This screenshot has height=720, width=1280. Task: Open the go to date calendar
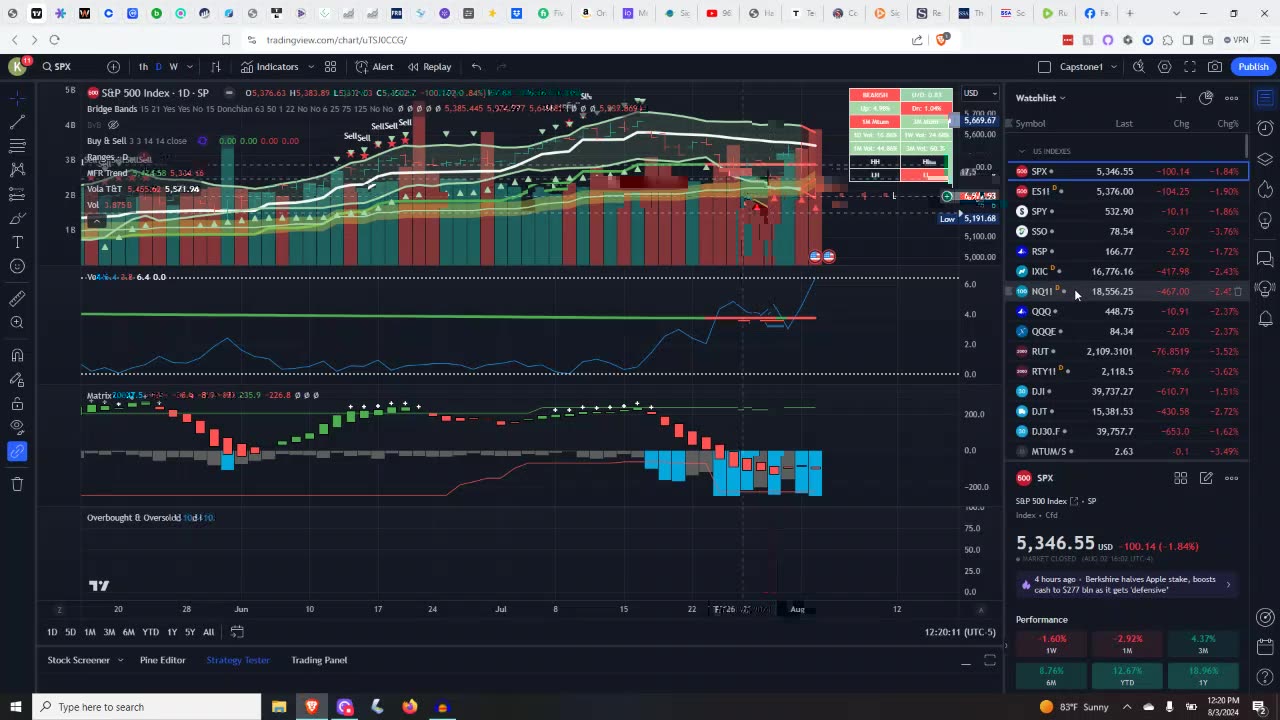tap(237, 632)
